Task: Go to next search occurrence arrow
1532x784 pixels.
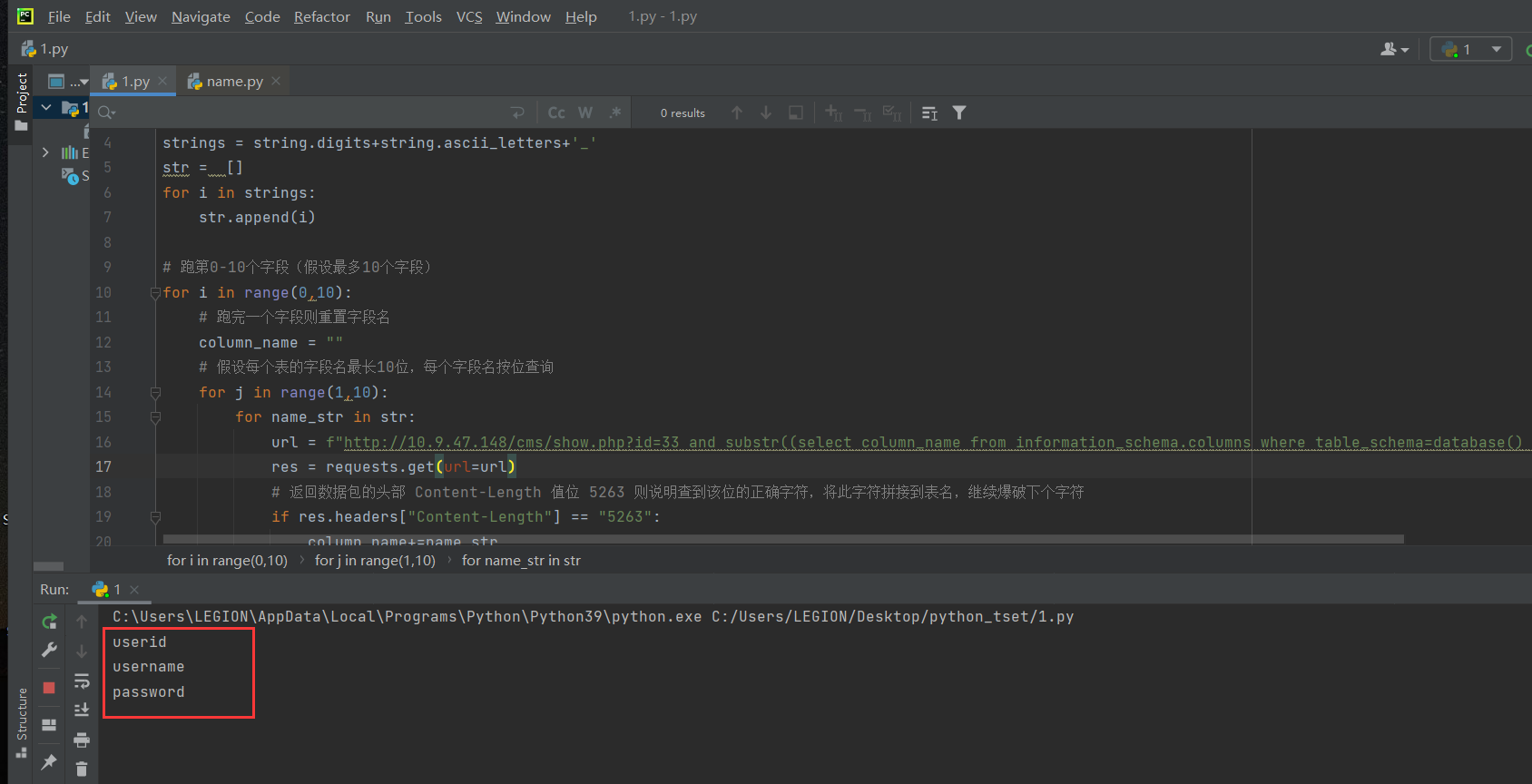Action: pos(766,113)
